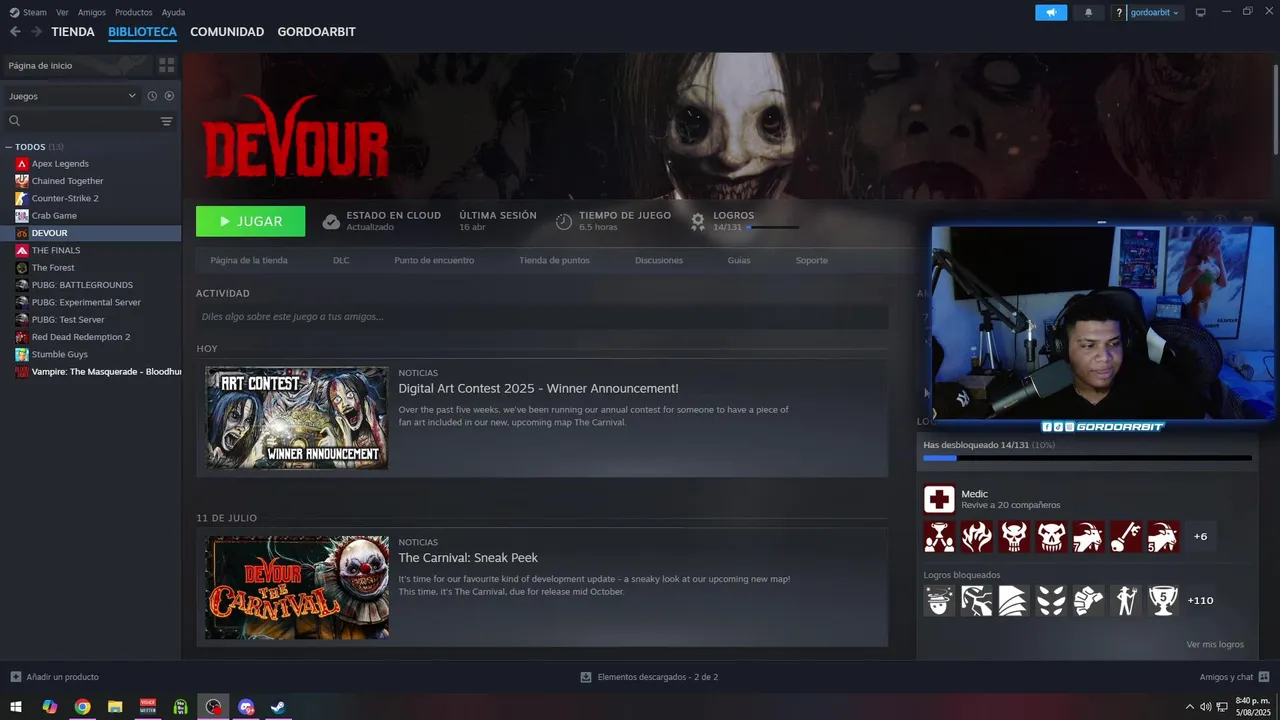1280x720 pixels.
Task: Open Página de la tienda tab
Action: (249, 260)
